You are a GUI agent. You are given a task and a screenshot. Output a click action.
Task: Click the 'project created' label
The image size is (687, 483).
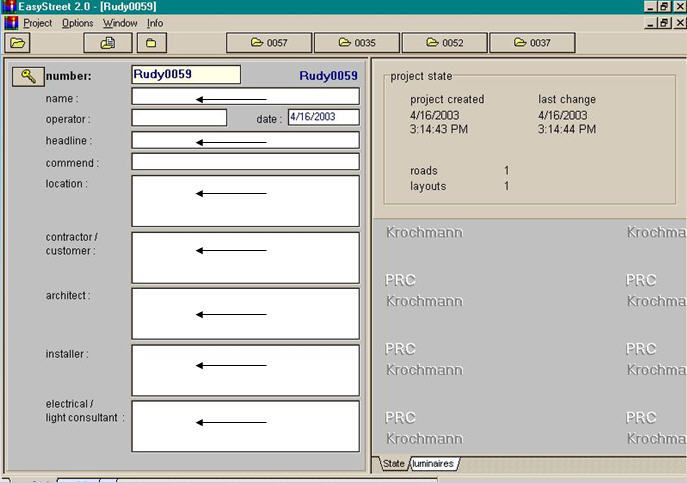(x=447, y=99)
